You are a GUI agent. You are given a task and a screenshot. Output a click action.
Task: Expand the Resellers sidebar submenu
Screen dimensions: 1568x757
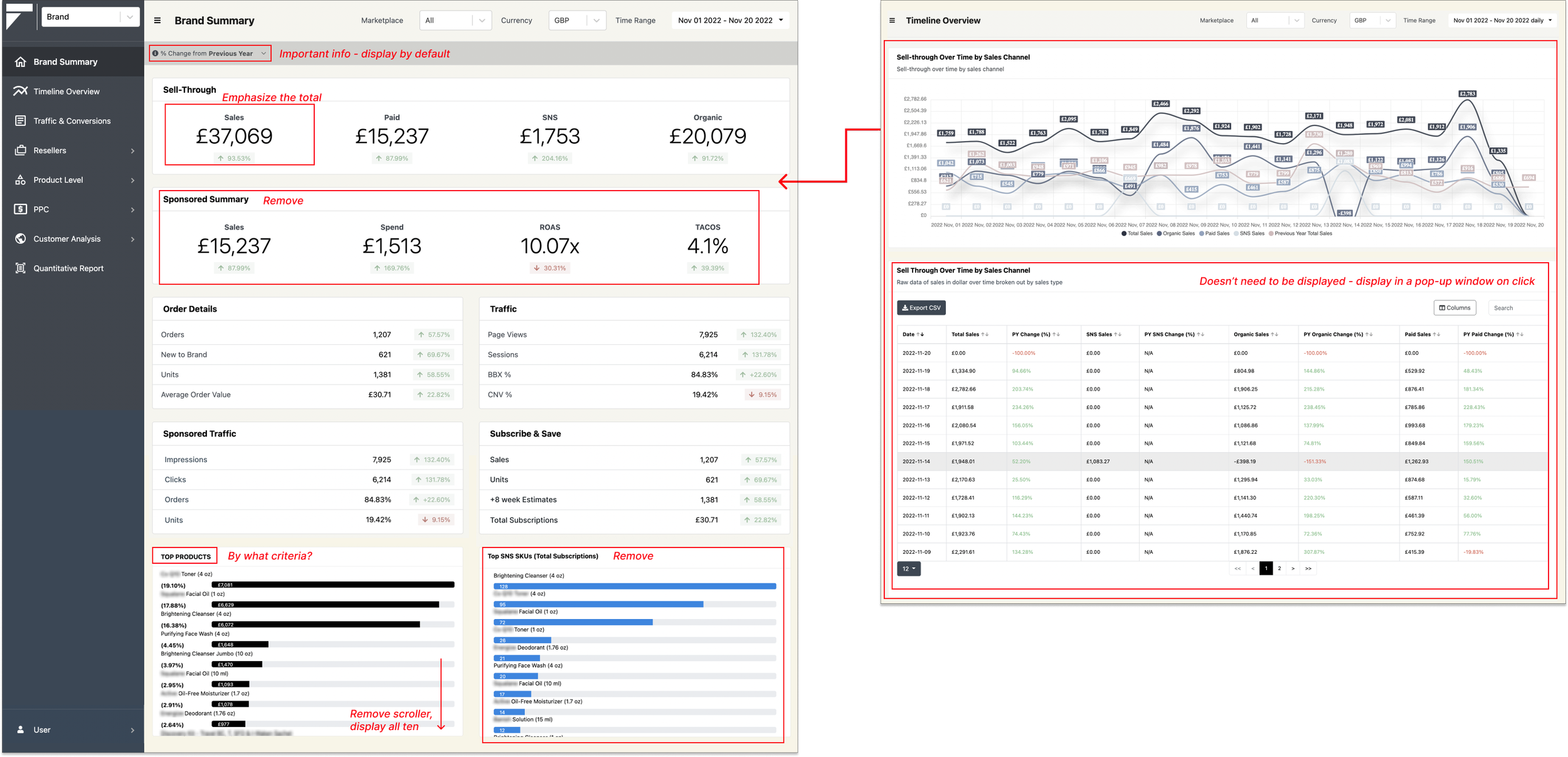(74, 151)
